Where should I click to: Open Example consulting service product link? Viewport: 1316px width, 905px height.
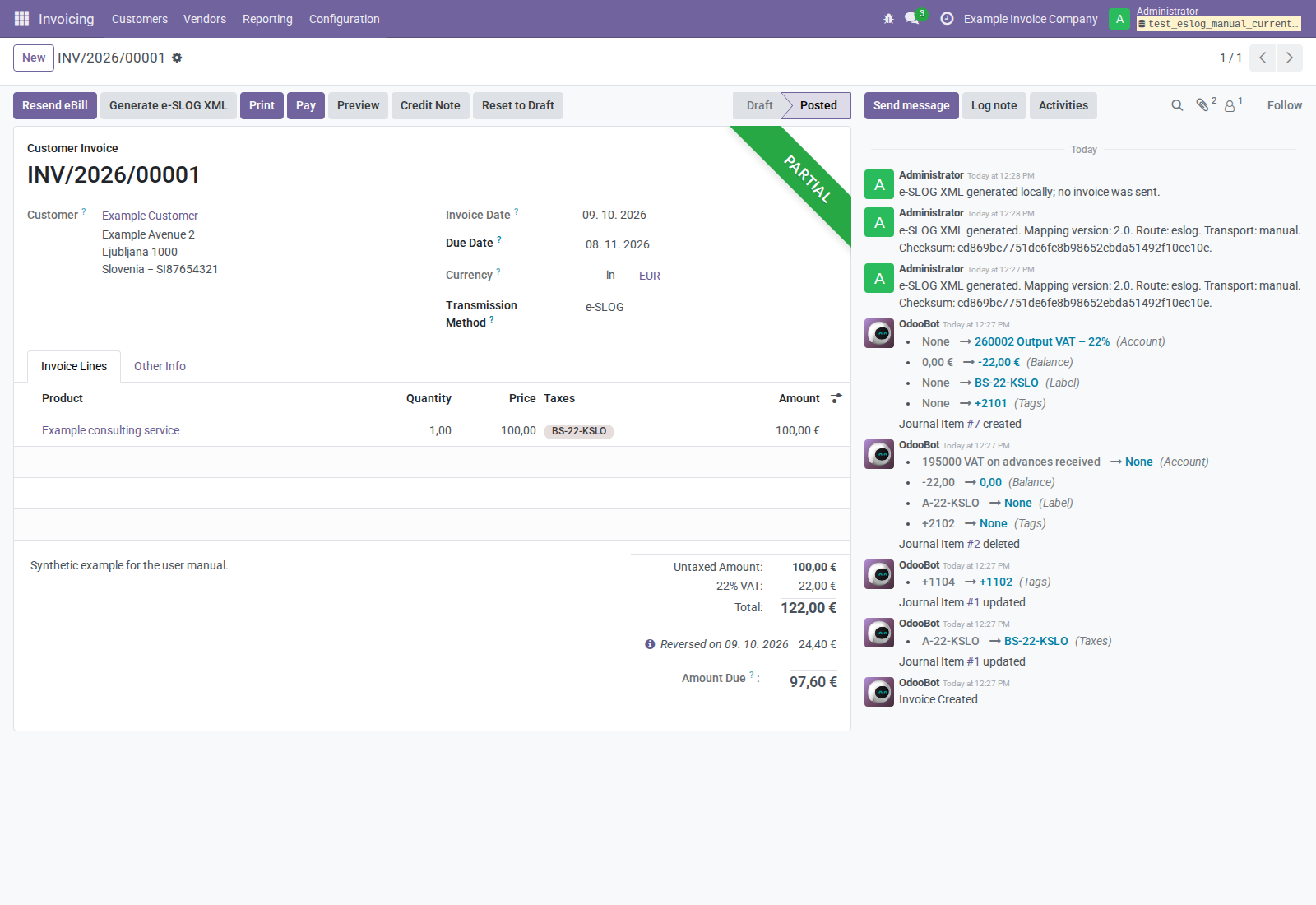[110, 430]
